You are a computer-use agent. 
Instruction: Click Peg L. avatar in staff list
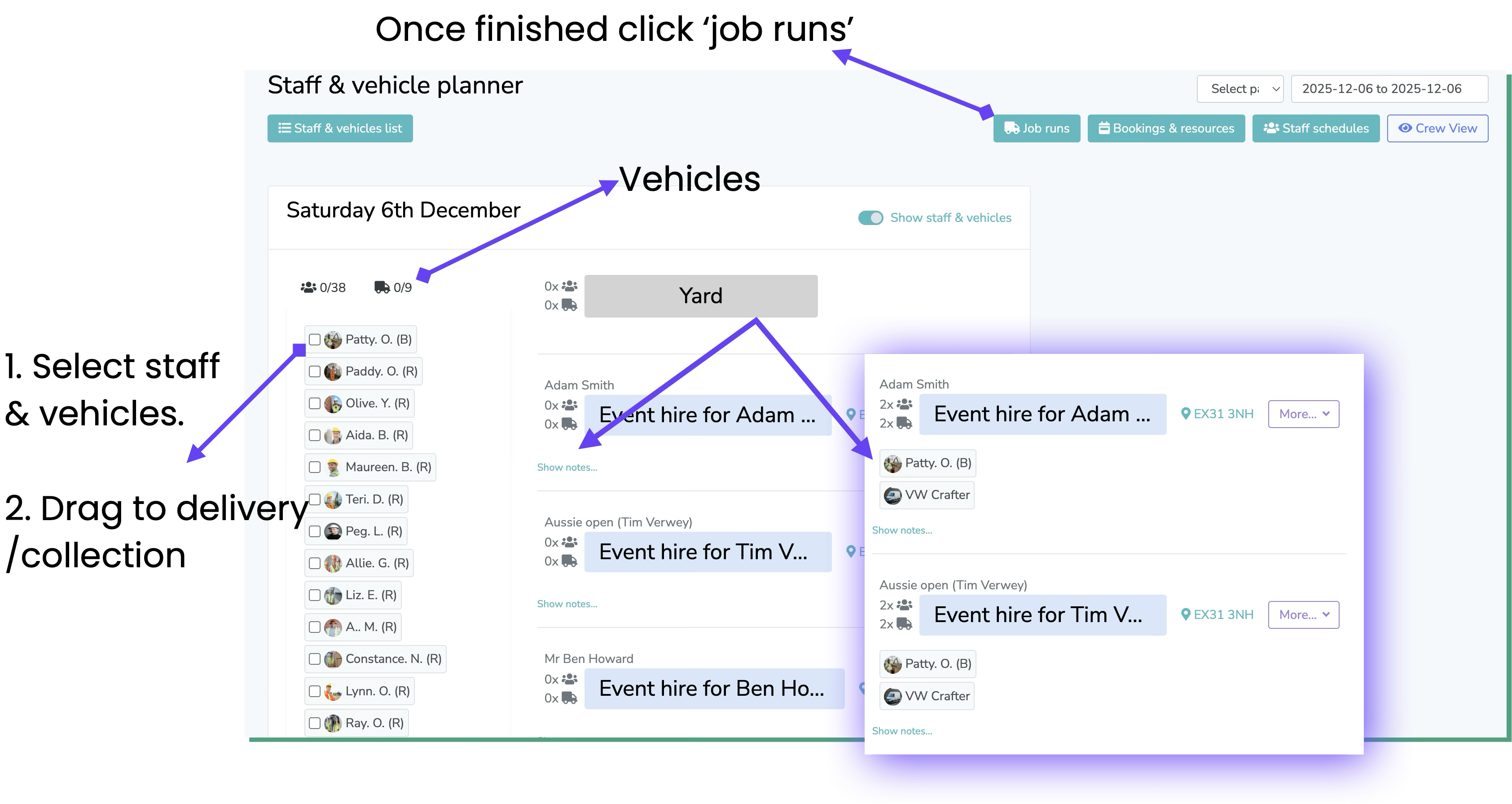coord(333,531)
